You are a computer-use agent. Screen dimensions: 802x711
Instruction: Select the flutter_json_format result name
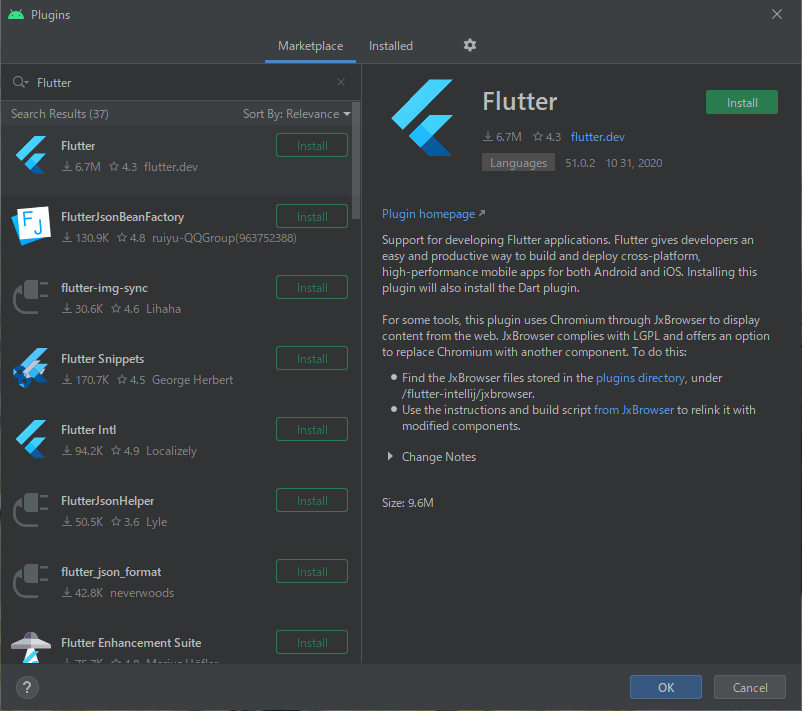111,572
